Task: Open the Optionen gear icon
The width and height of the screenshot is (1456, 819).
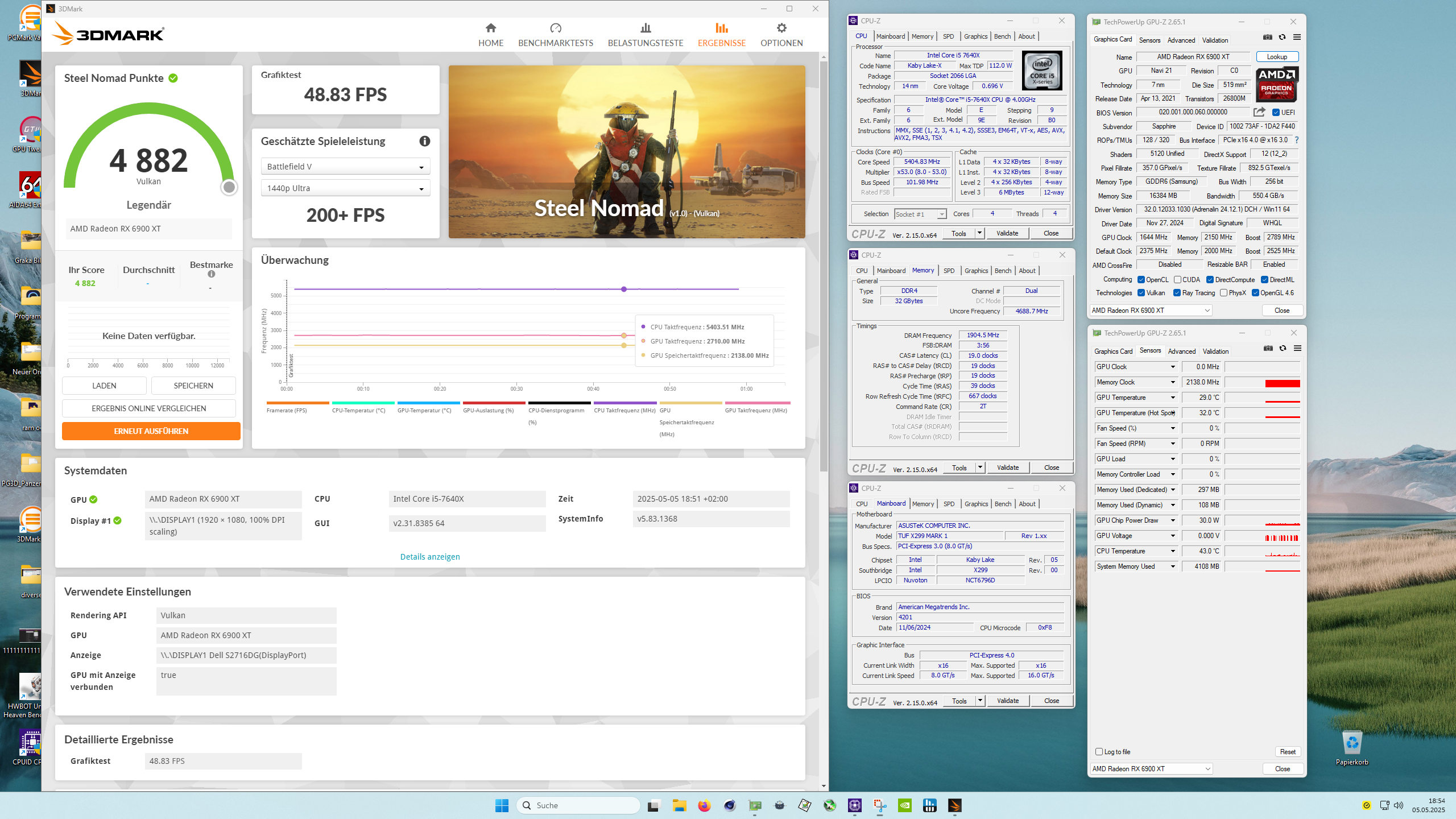Action: [781, 28]
